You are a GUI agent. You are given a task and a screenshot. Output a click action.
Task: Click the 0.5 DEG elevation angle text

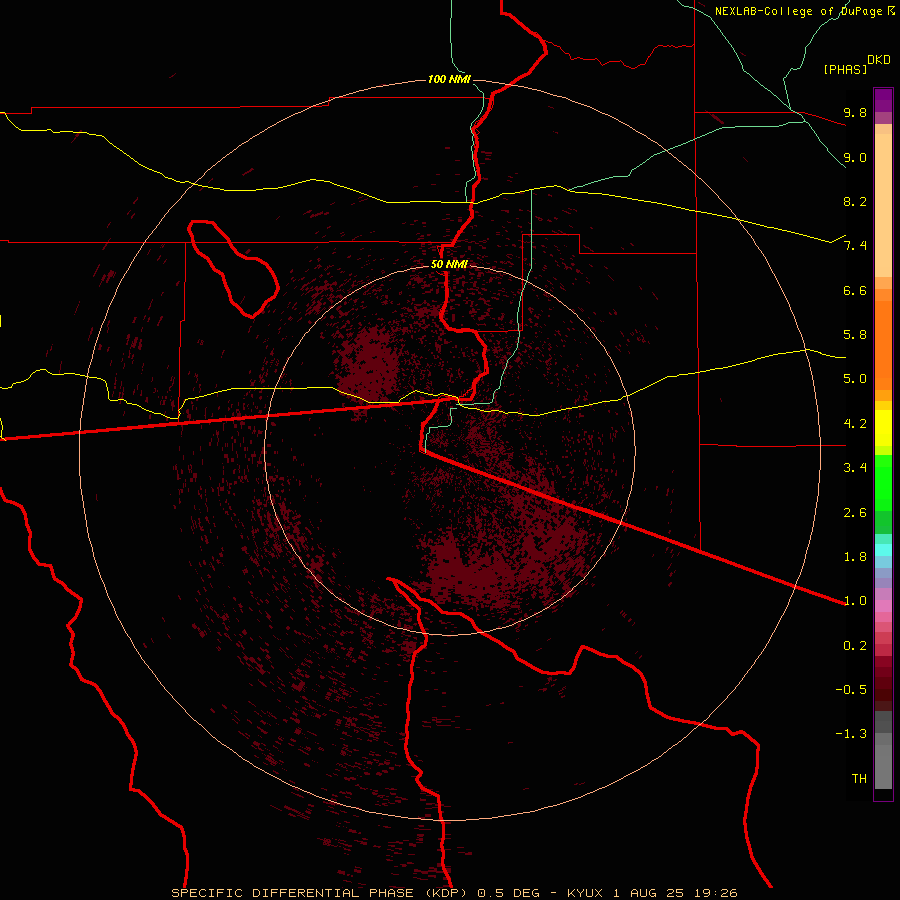[x=509, y=893]
